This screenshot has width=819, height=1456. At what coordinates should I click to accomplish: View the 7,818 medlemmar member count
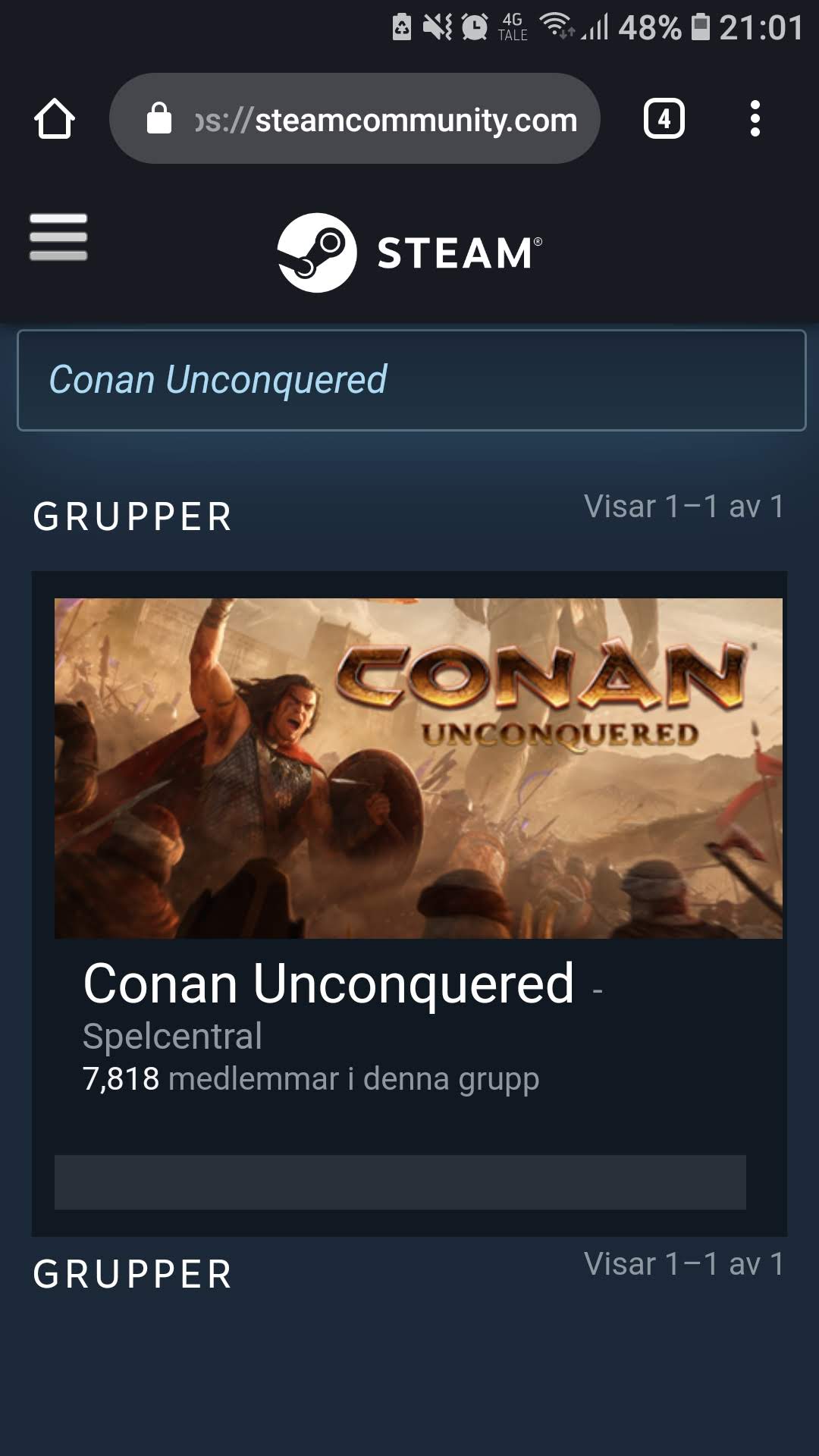pyautogui.click(x=311, y=1079)
